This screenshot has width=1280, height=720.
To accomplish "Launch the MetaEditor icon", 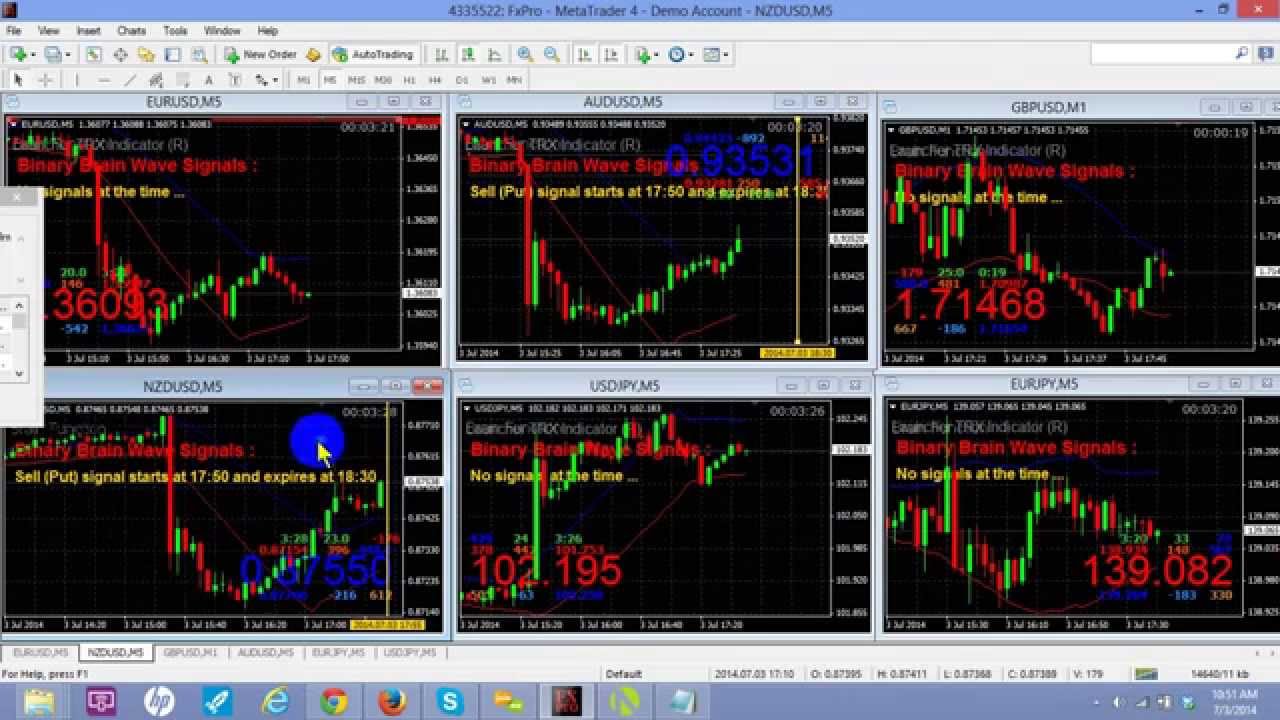I will coord(313,54).
